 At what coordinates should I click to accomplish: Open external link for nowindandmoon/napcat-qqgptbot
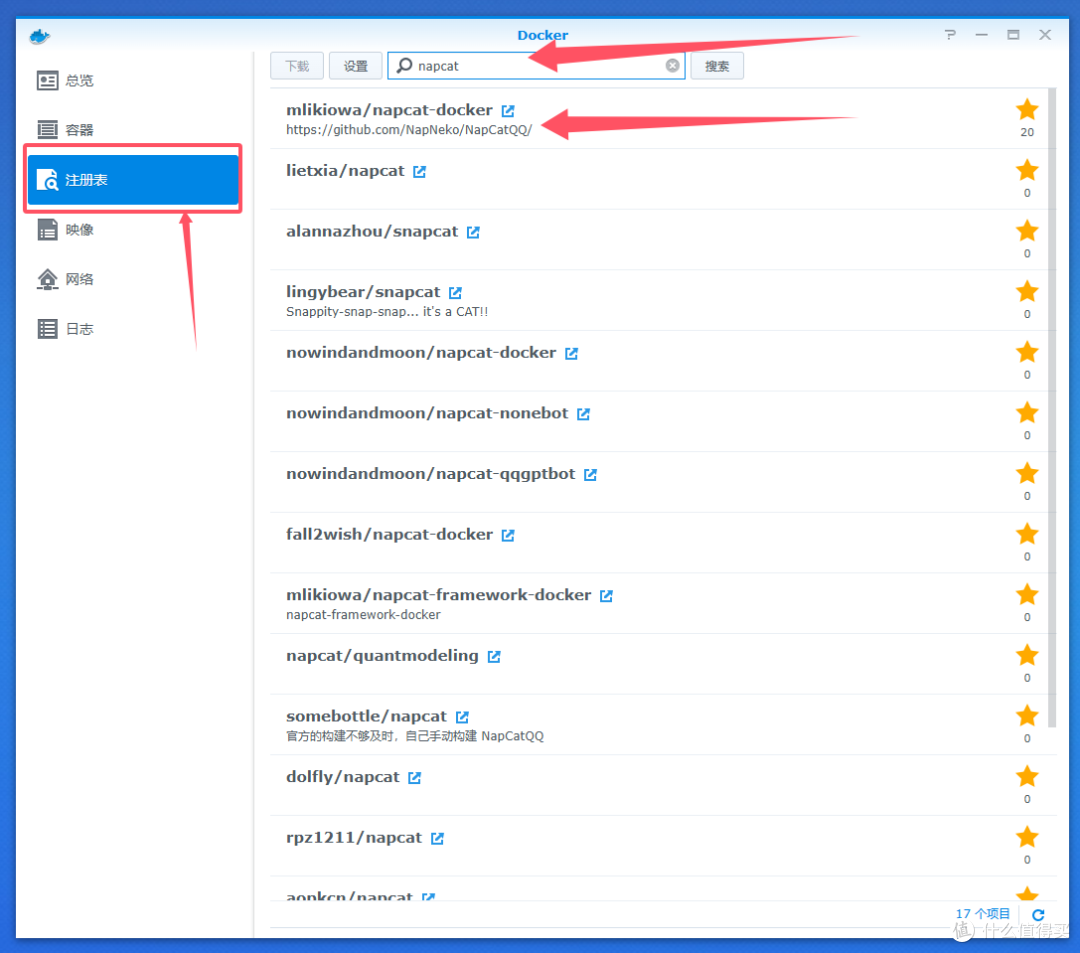click(590, 474)
